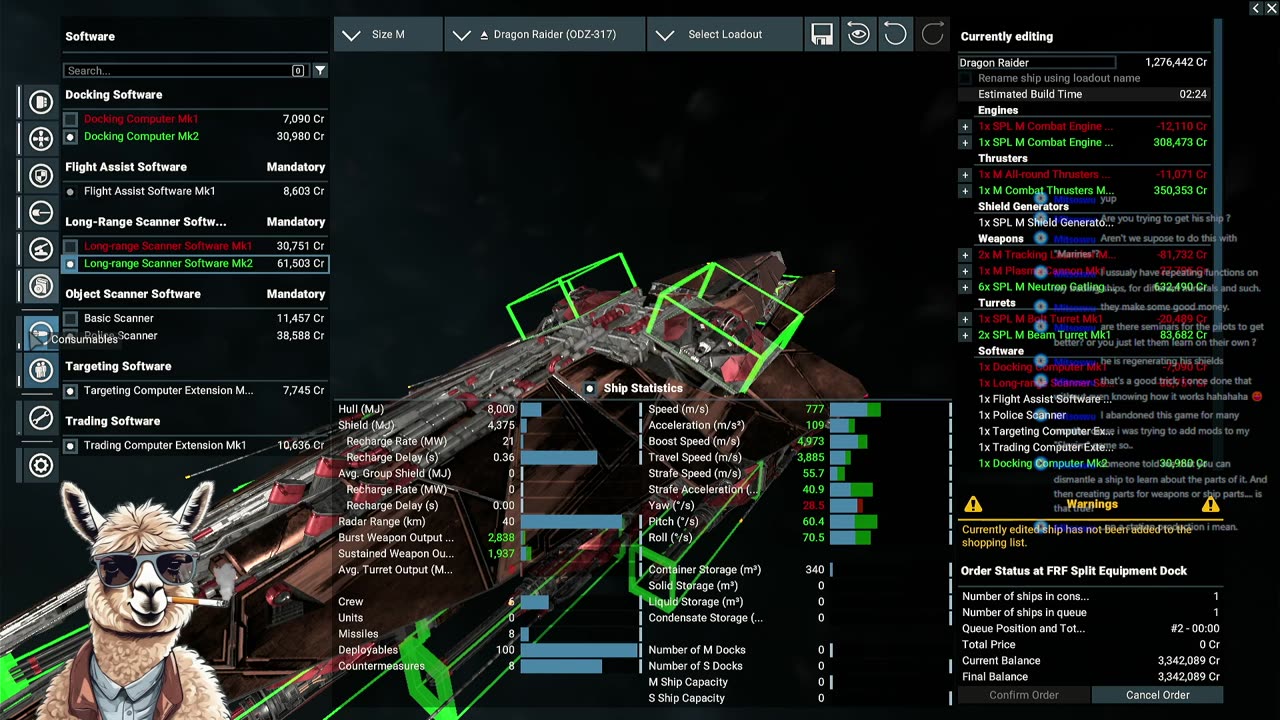Click the circular Undo arrow icon
The height and width of the screenshot is (720, 1280).
pyautogui.click(x=895, y=34)
